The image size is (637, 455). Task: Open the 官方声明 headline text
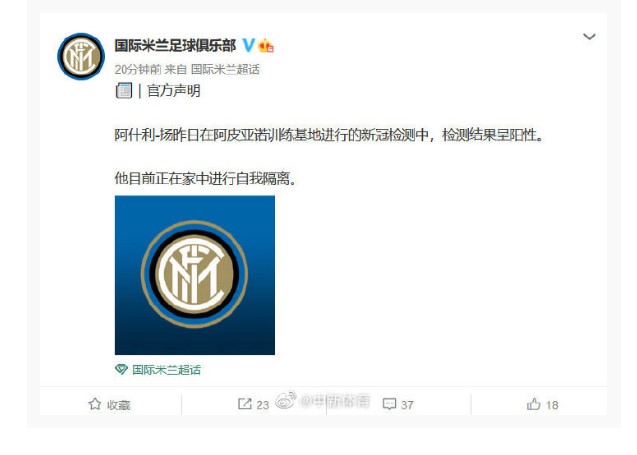(x=174, y=90)
